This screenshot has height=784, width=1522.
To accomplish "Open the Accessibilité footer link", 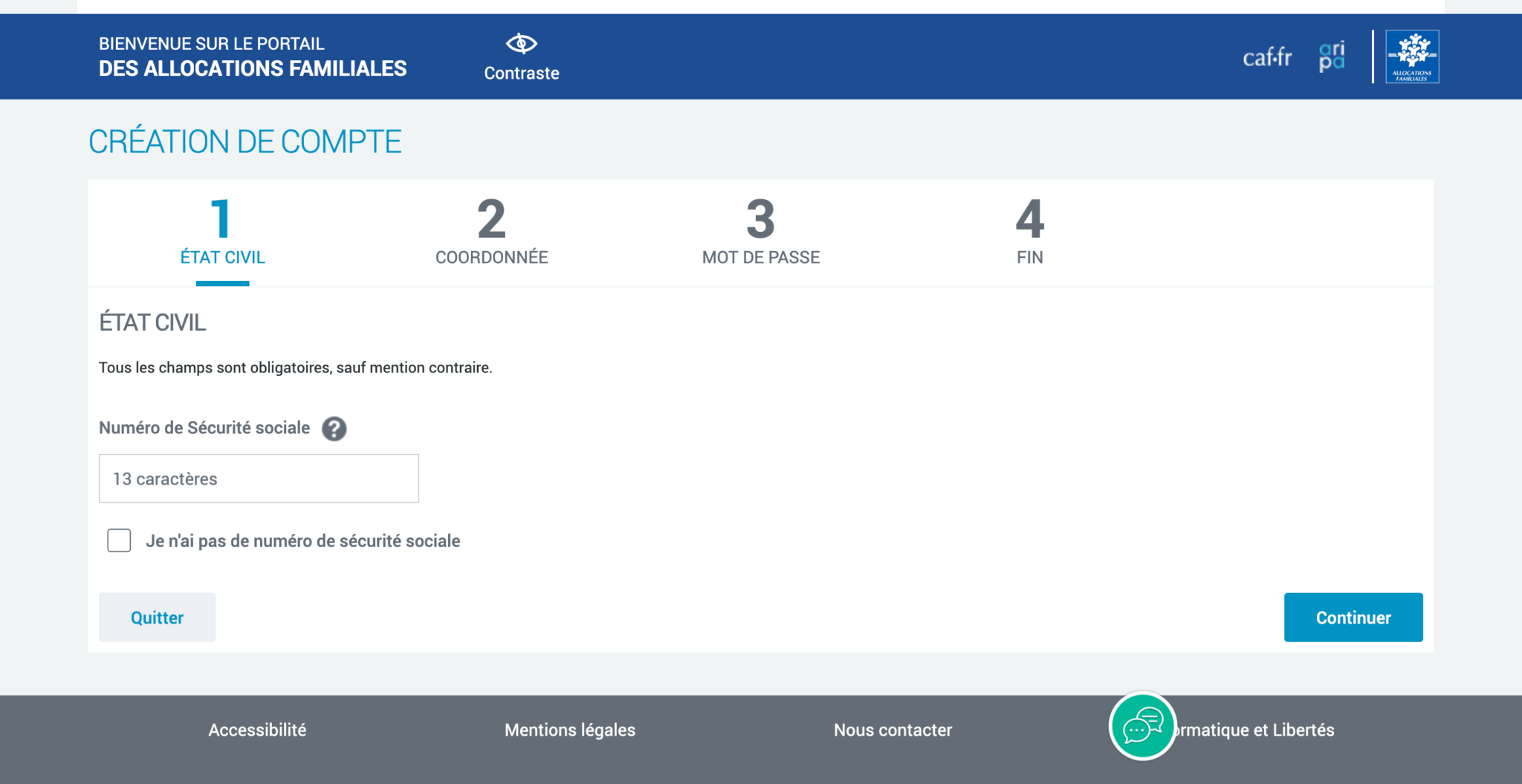I will 257,730.
